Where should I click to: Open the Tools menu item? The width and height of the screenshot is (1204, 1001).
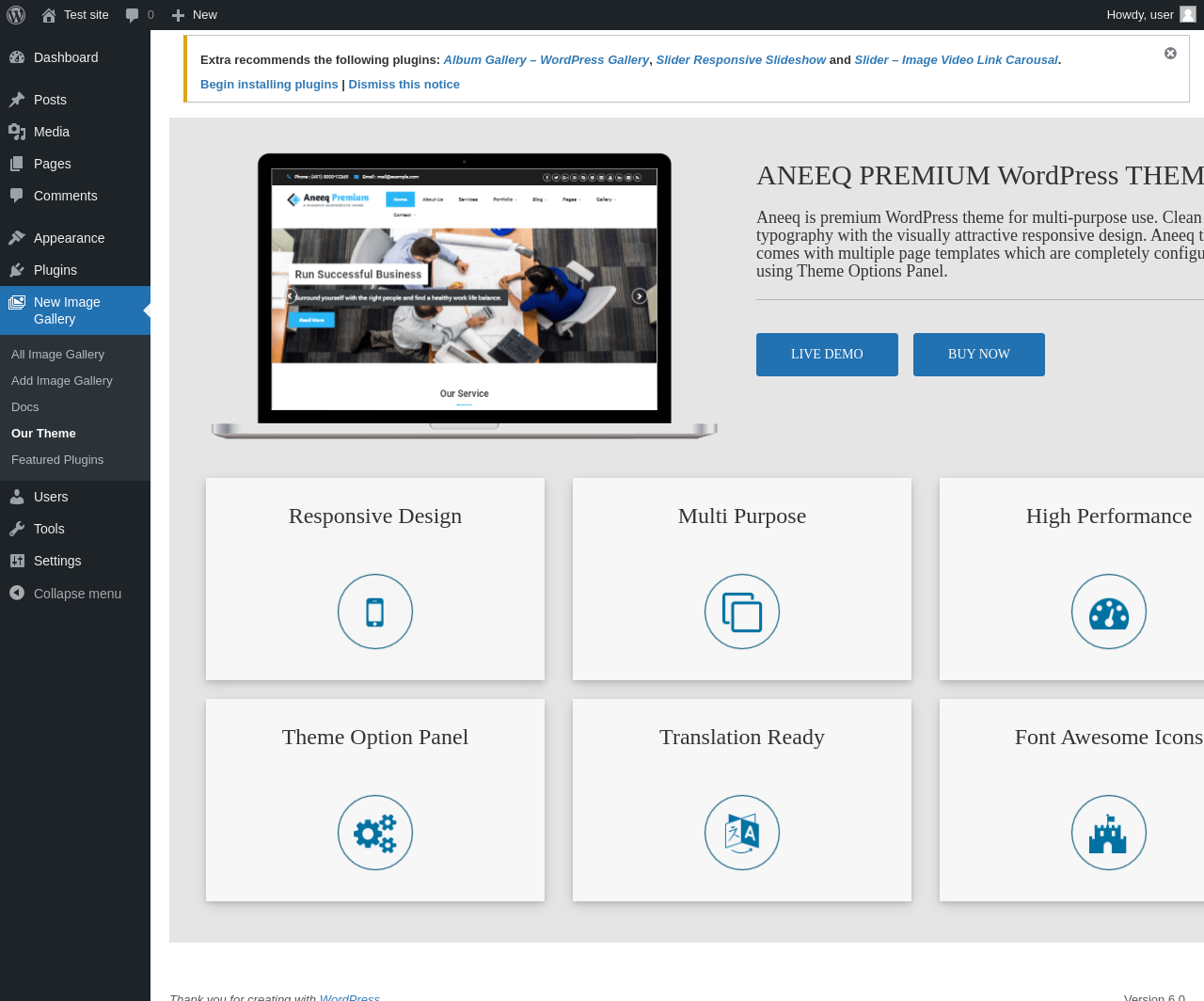point(75,529)
